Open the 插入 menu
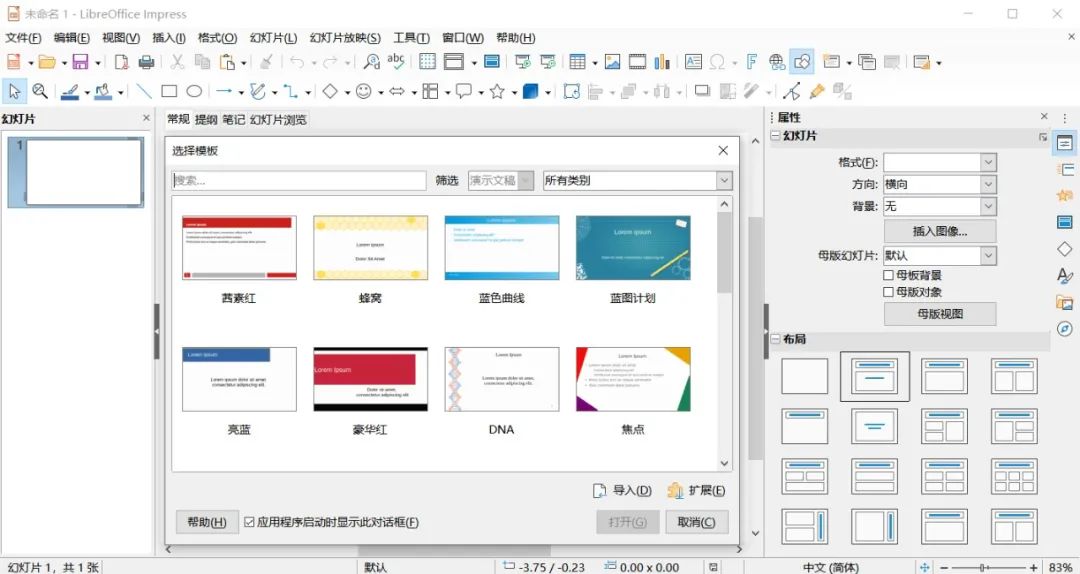This screenshot has width=1080, height=574. tap(169, 38)
